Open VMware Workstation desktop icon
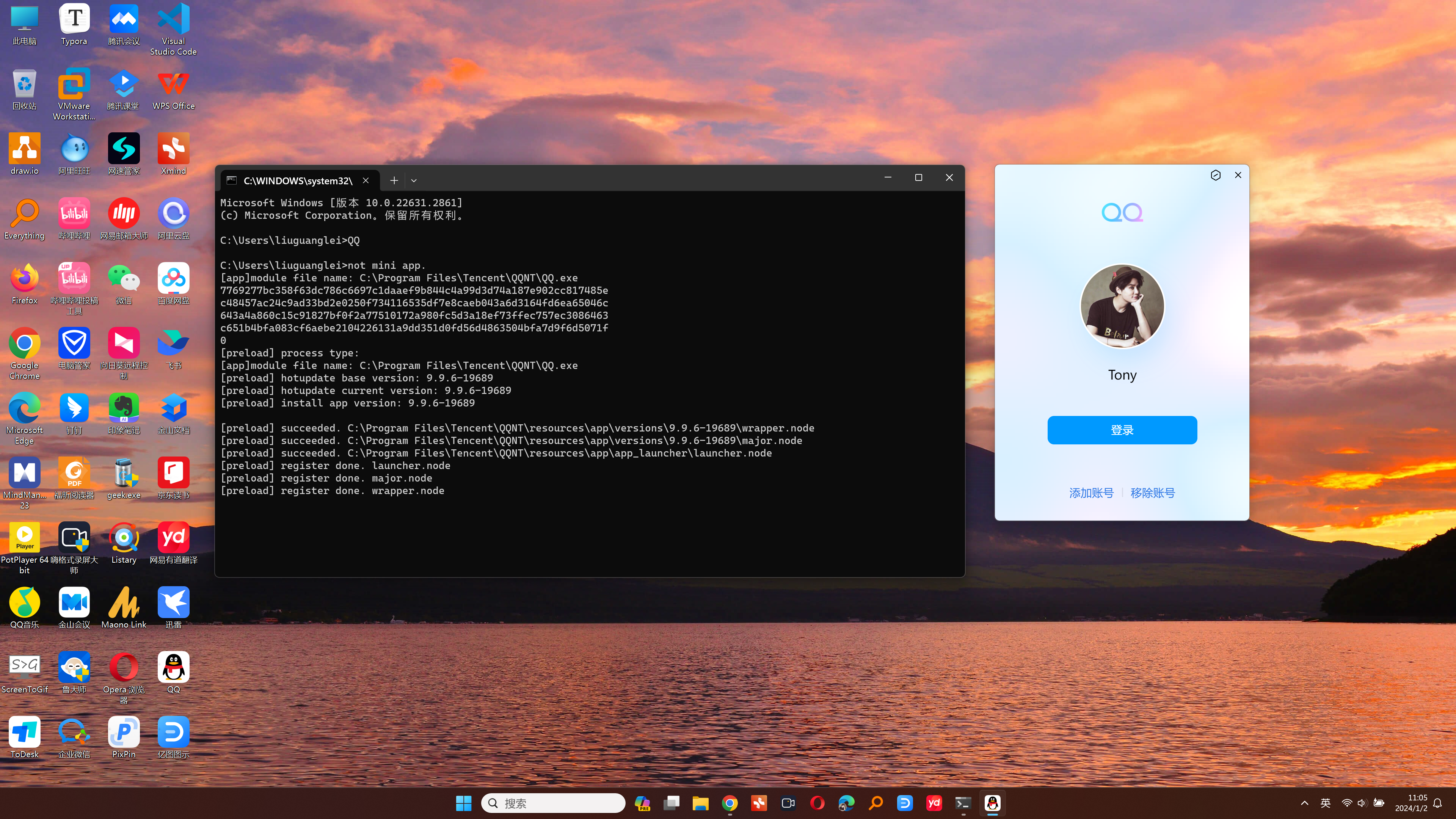1456x819 pixels. (x=74, y=95)
